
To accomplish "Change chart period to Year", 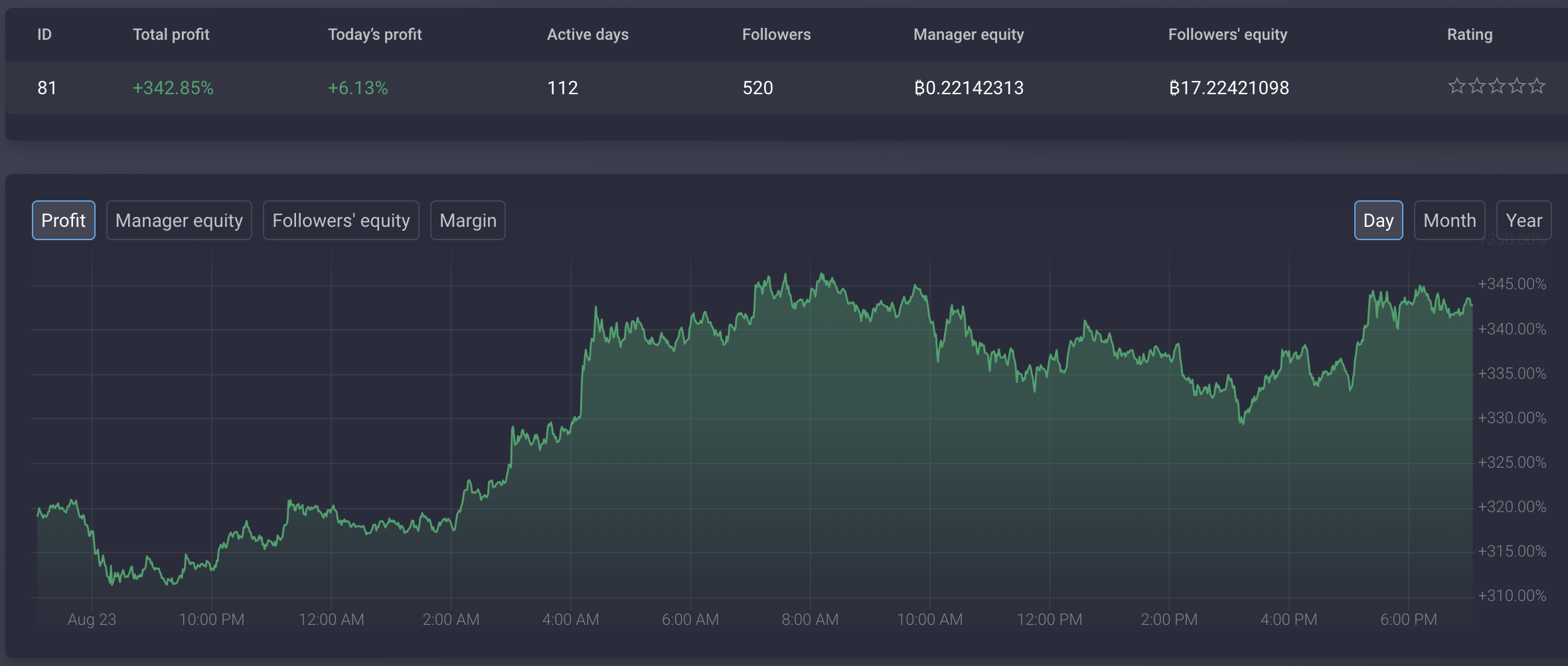I will pyautogui.click(x=1524, y=220).
